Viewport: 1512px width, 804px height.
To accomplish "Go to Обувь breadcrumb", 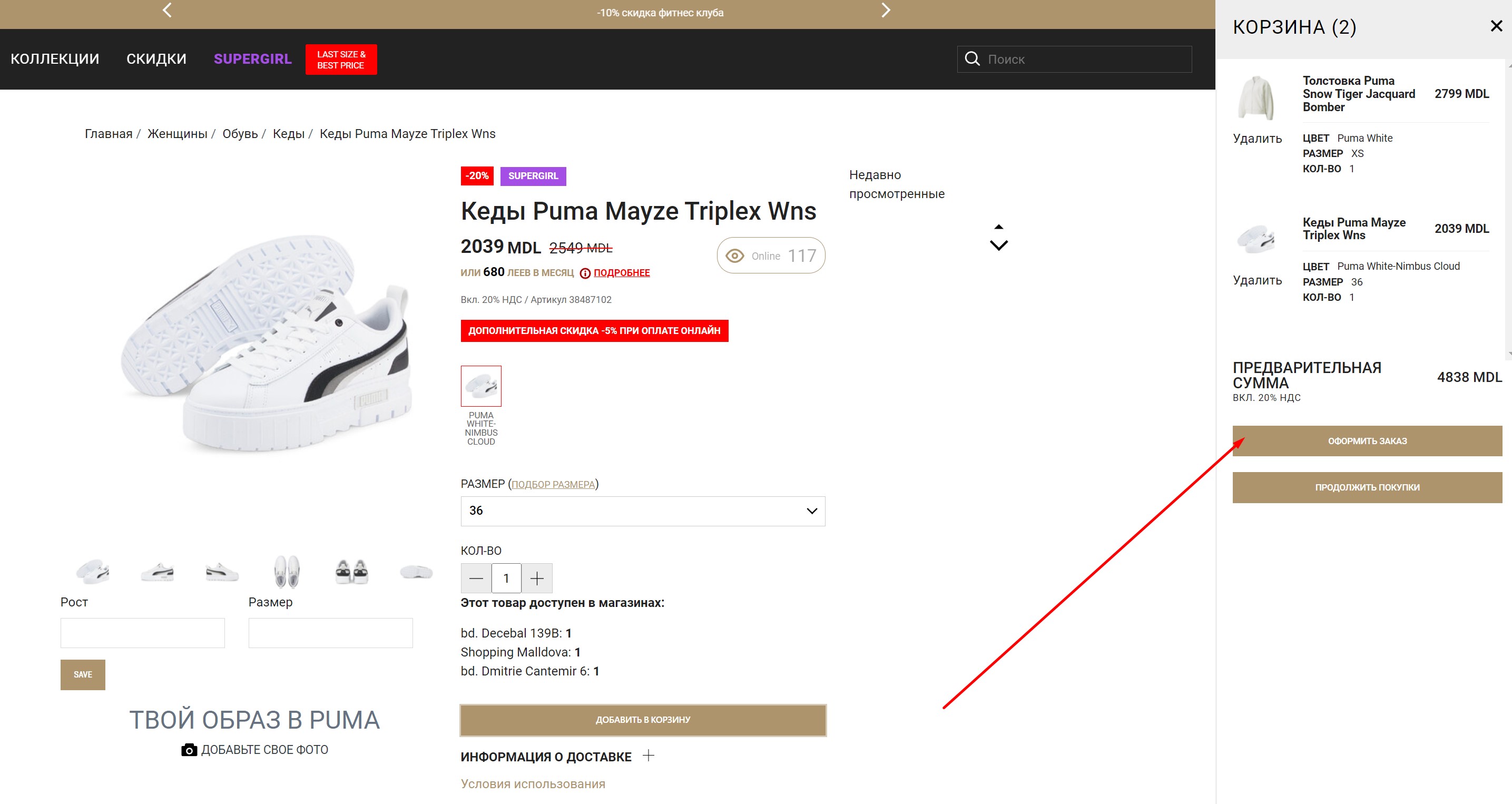I will click(240, 134).
